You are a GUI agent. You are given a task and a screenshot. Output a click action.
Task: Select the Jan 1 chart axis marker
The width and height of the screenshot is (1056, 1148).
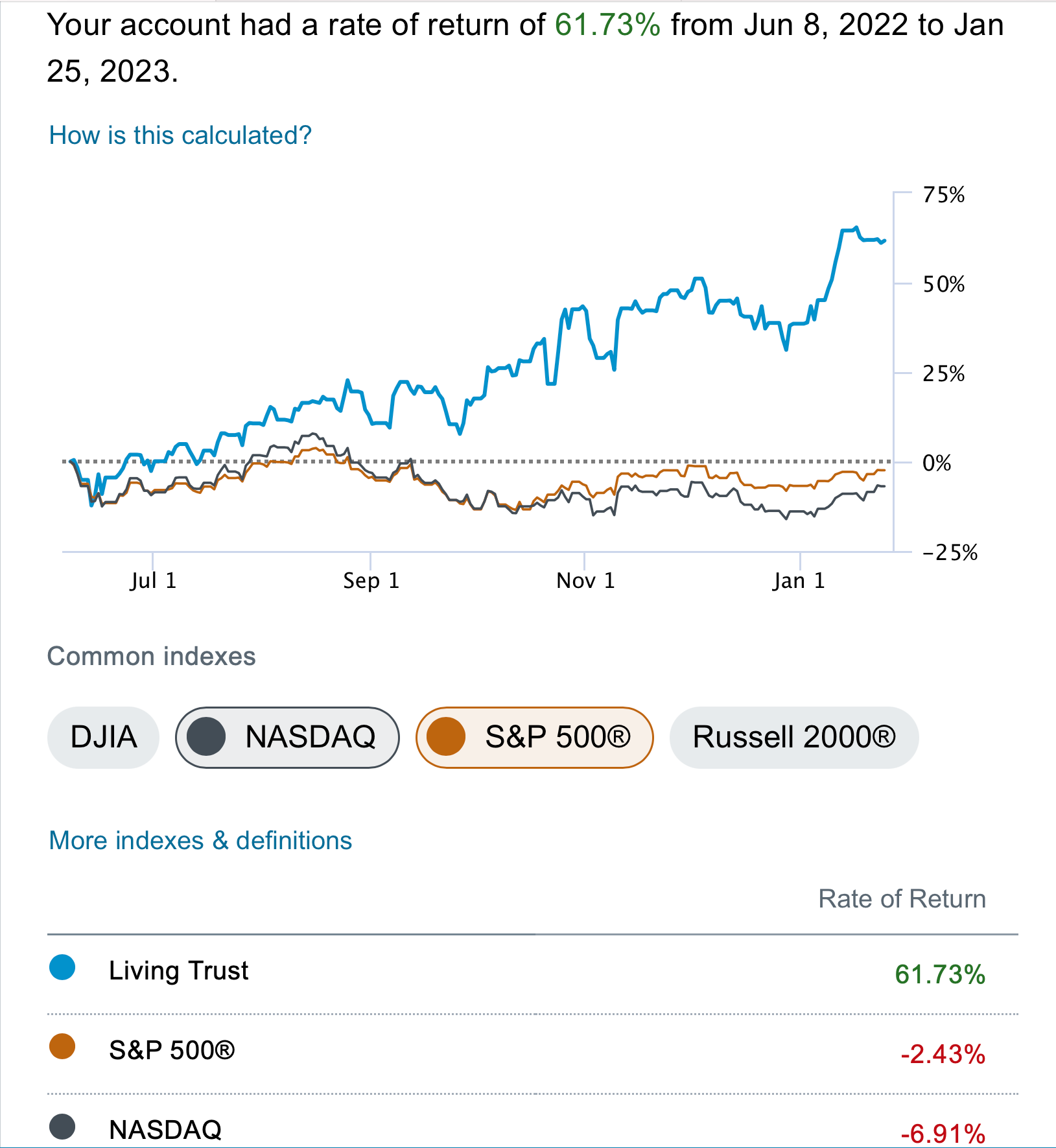[799, 580]
